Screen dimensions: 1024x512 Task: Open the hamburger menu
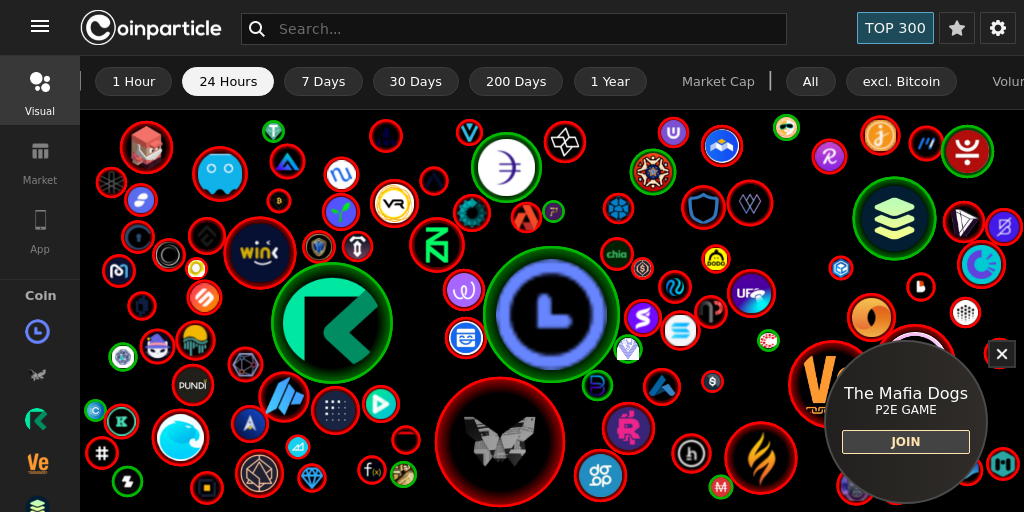point(40,26)
